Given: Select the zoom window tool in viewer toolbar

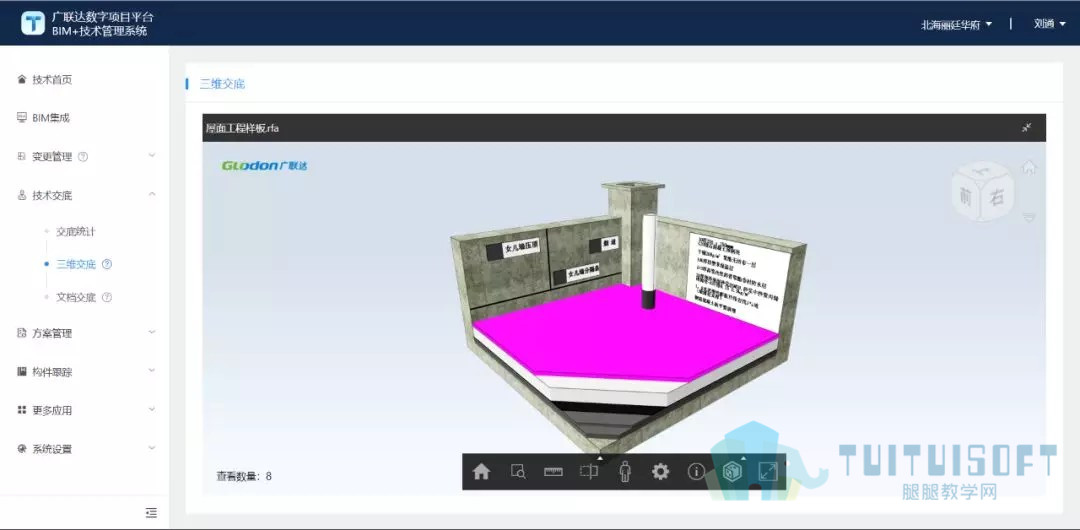Looking at the screenshot, I should [518, 471].
